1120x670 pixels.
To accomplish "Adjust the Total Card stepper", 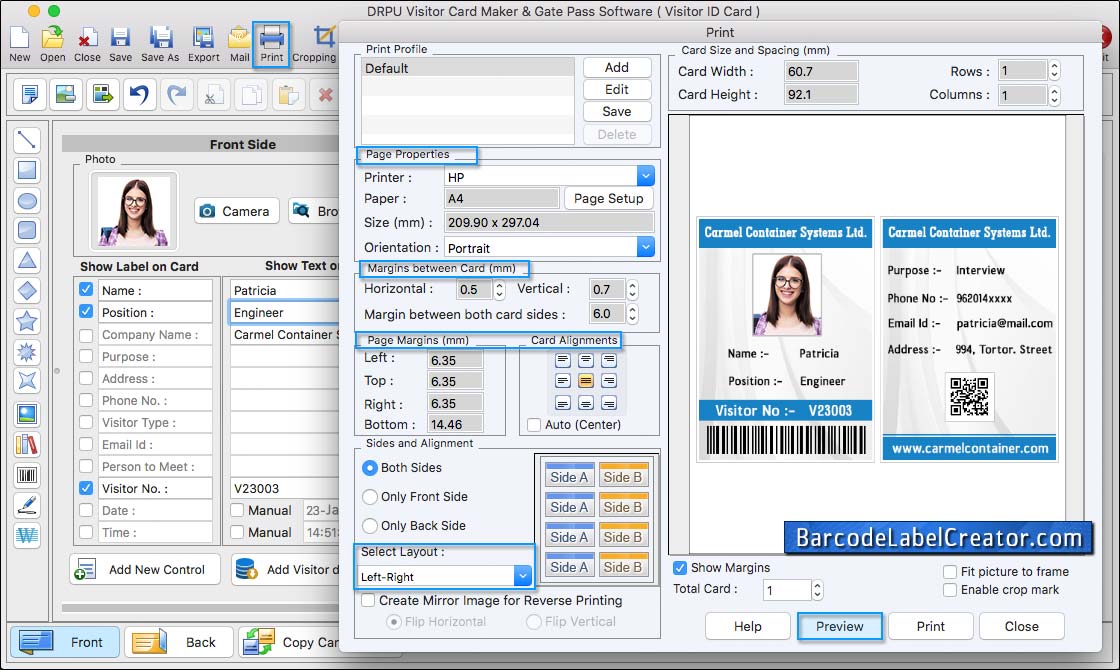I will [817, 590].
